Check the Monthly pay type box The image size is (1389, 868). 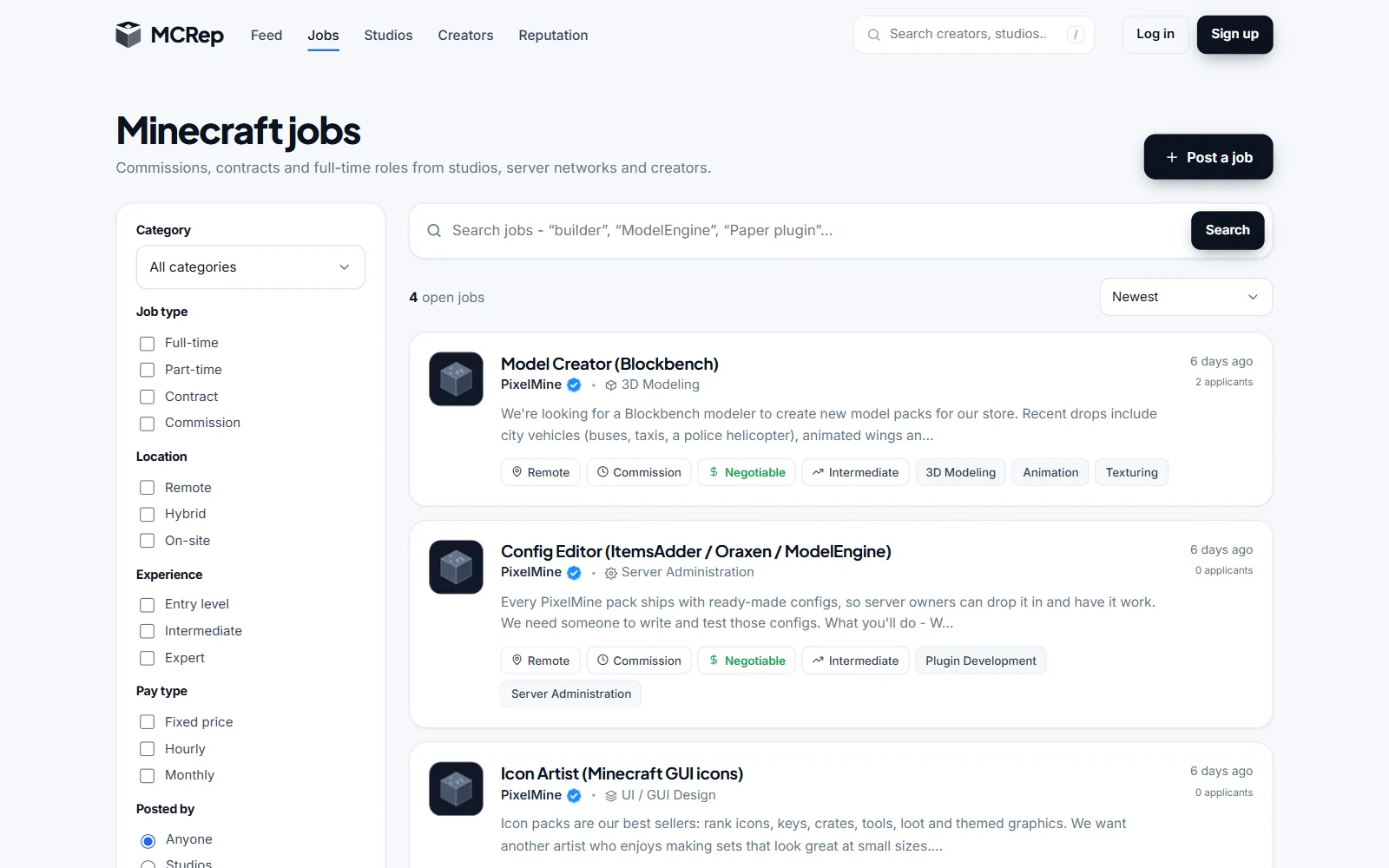148,776
